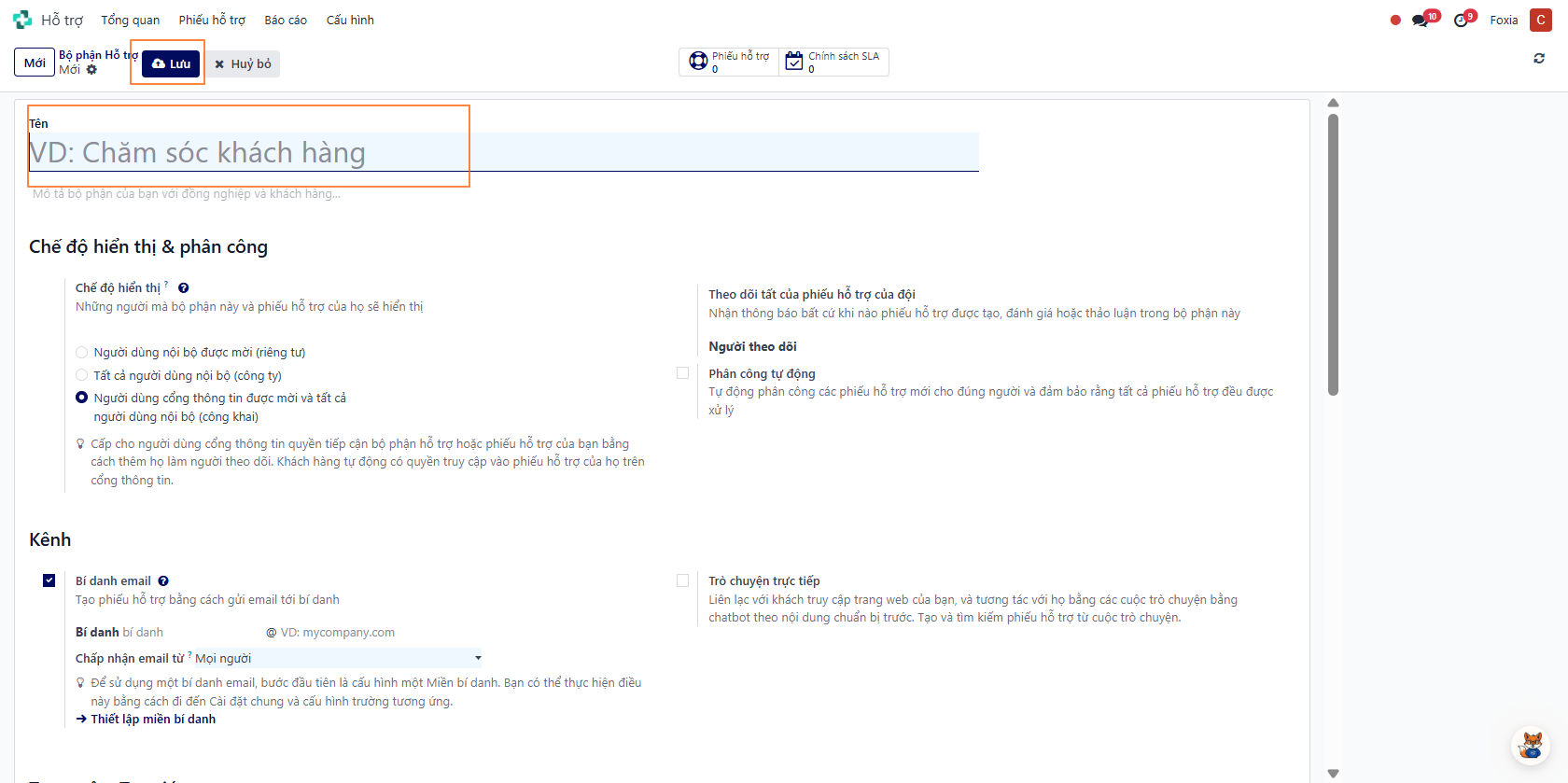
Task: Click help icon next to Bí danh email
Action: click(x=163, y=581)
